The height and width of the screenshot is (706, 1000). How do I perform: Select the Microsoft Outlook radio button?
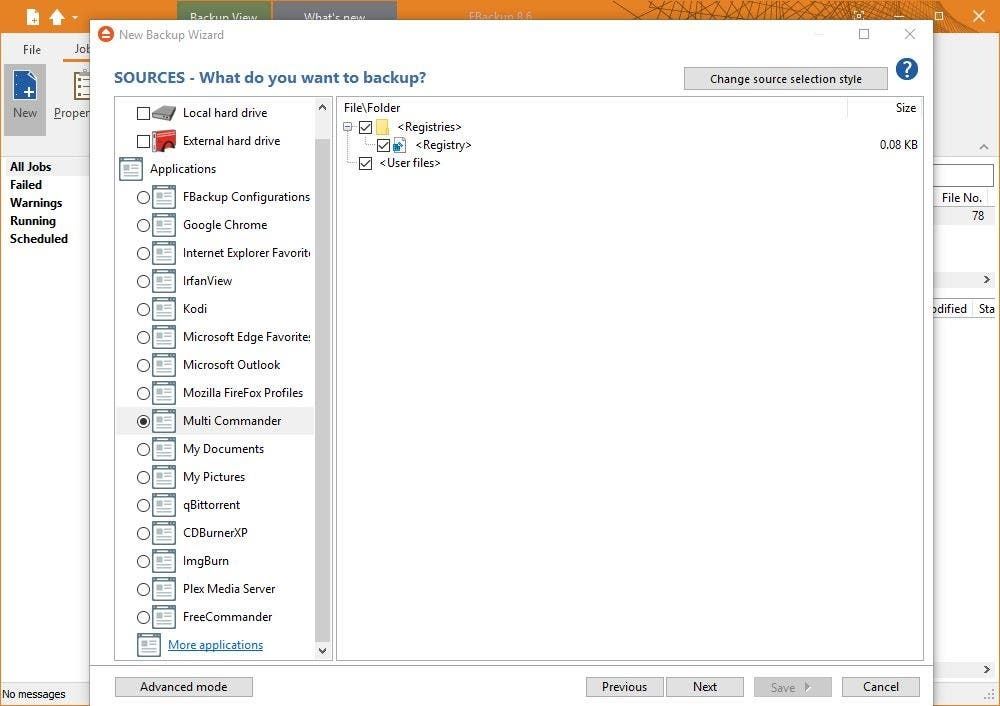(143, 366)
